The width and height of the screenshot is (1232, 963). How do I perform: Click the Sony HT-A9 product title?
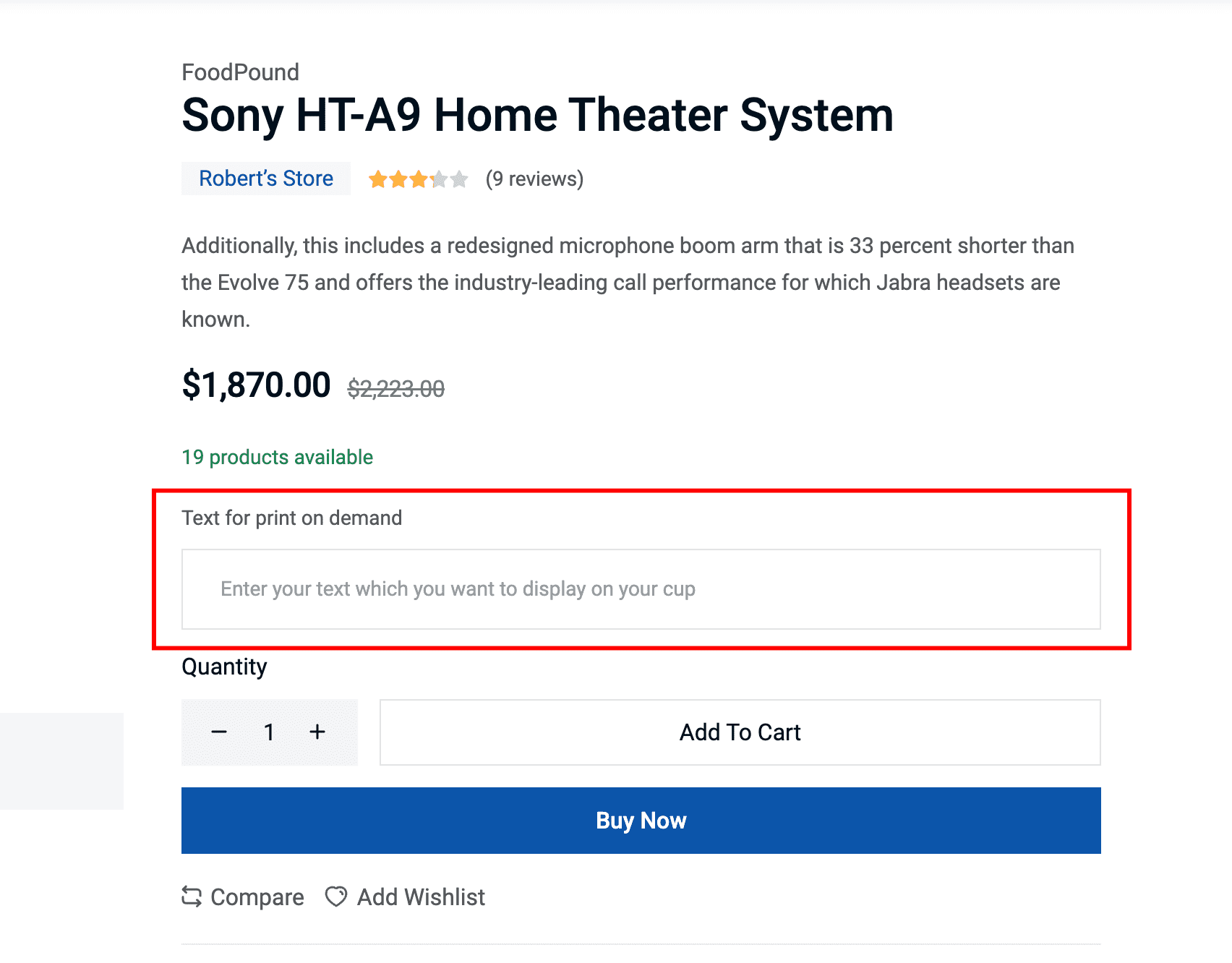[x=537, y=116]
